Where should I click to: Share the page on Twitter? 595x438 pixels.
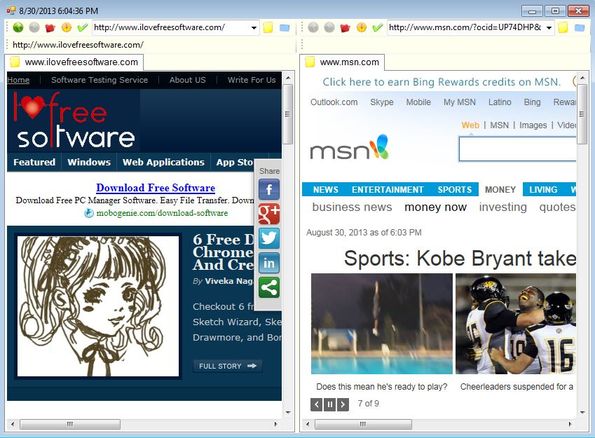point(269,238)
